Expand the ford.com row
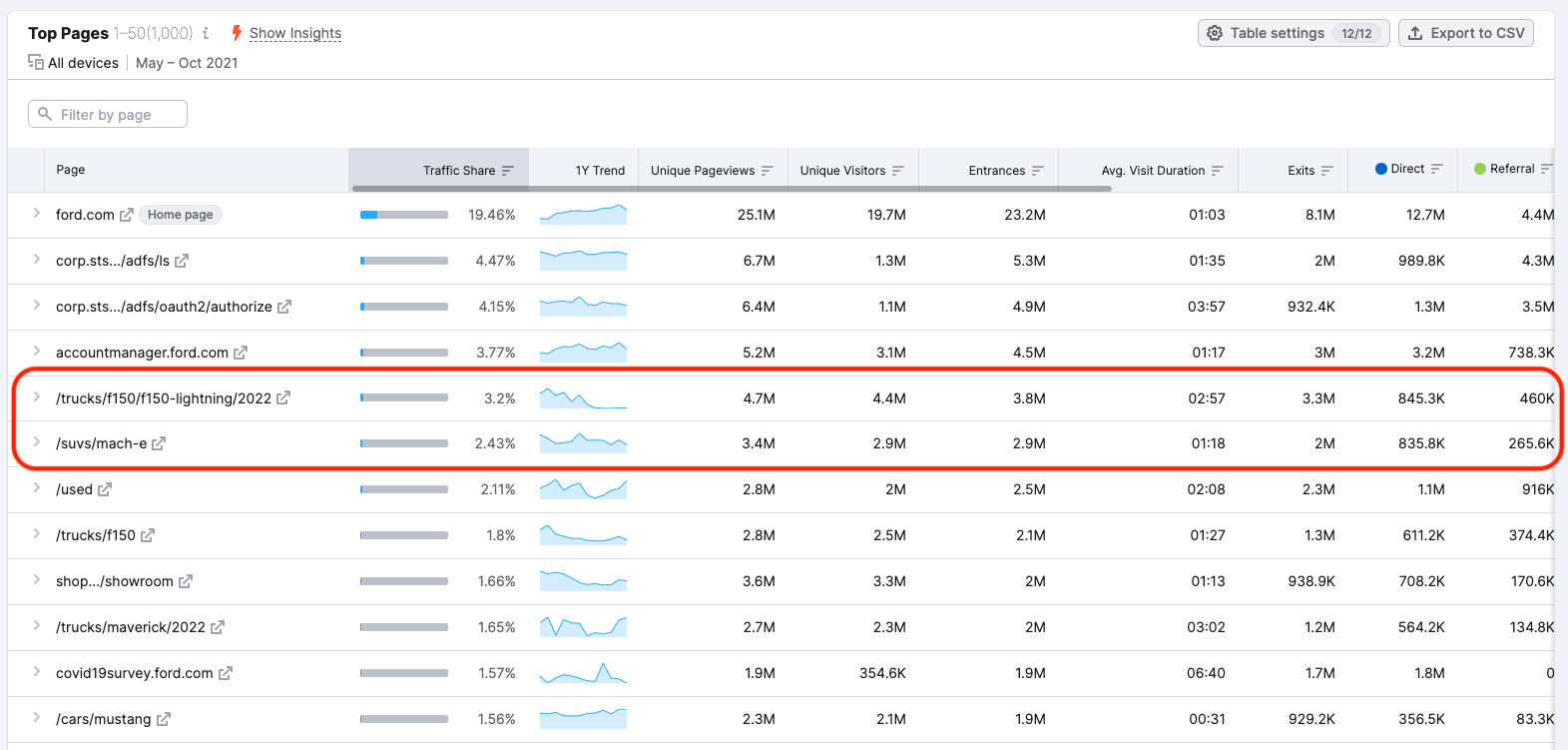 tap(37, 213)
